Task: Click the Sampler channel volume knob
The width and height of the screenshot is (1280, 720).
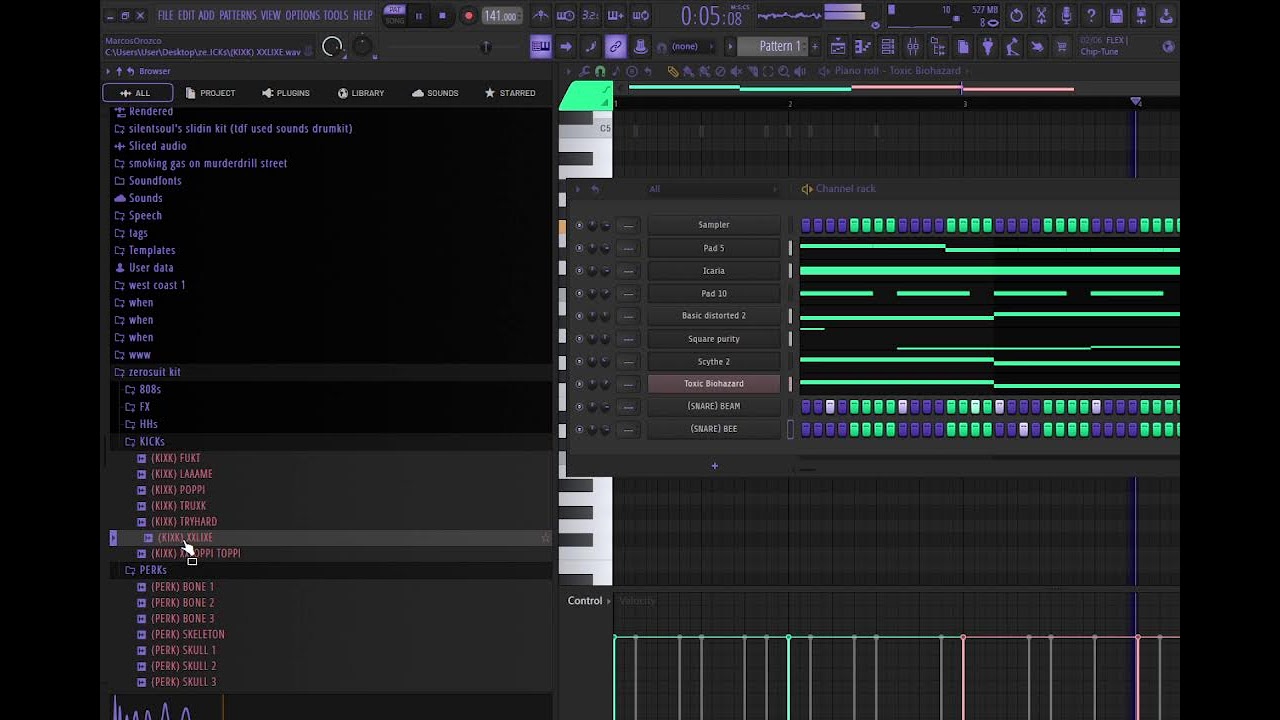Action: pos(605,225)
